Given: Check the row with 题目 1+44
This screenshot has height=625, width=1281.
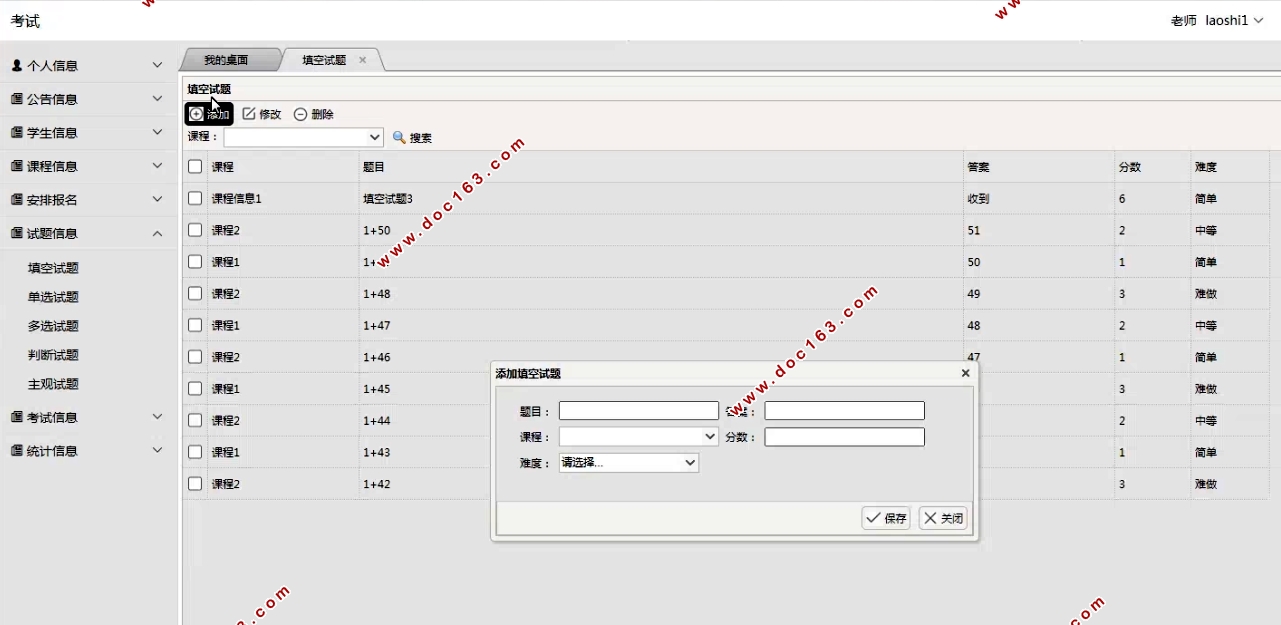Looking at the screenshot, I should click(x=195, y=420).
